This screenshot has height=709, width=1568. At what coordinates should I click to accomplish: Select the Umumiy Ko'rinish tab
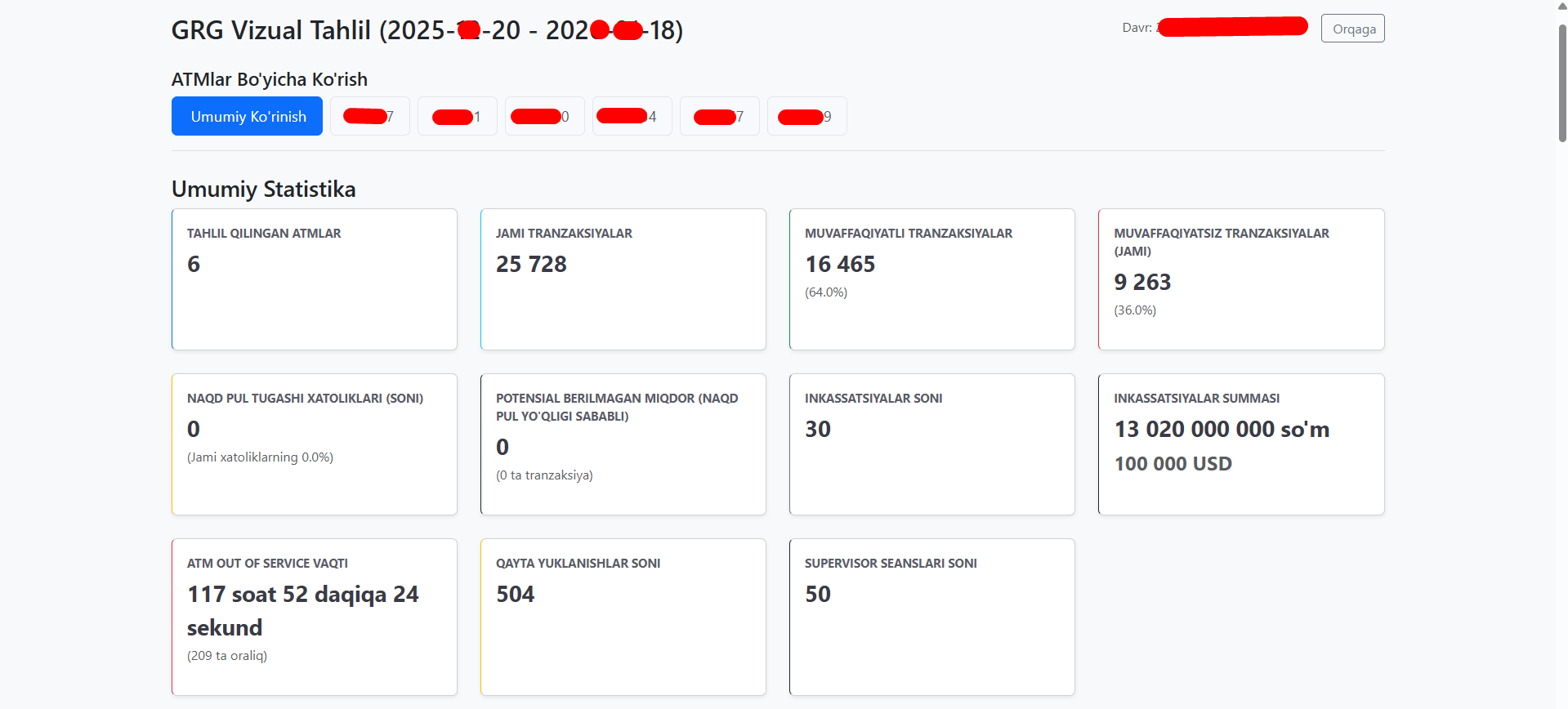tap(247, 116)
